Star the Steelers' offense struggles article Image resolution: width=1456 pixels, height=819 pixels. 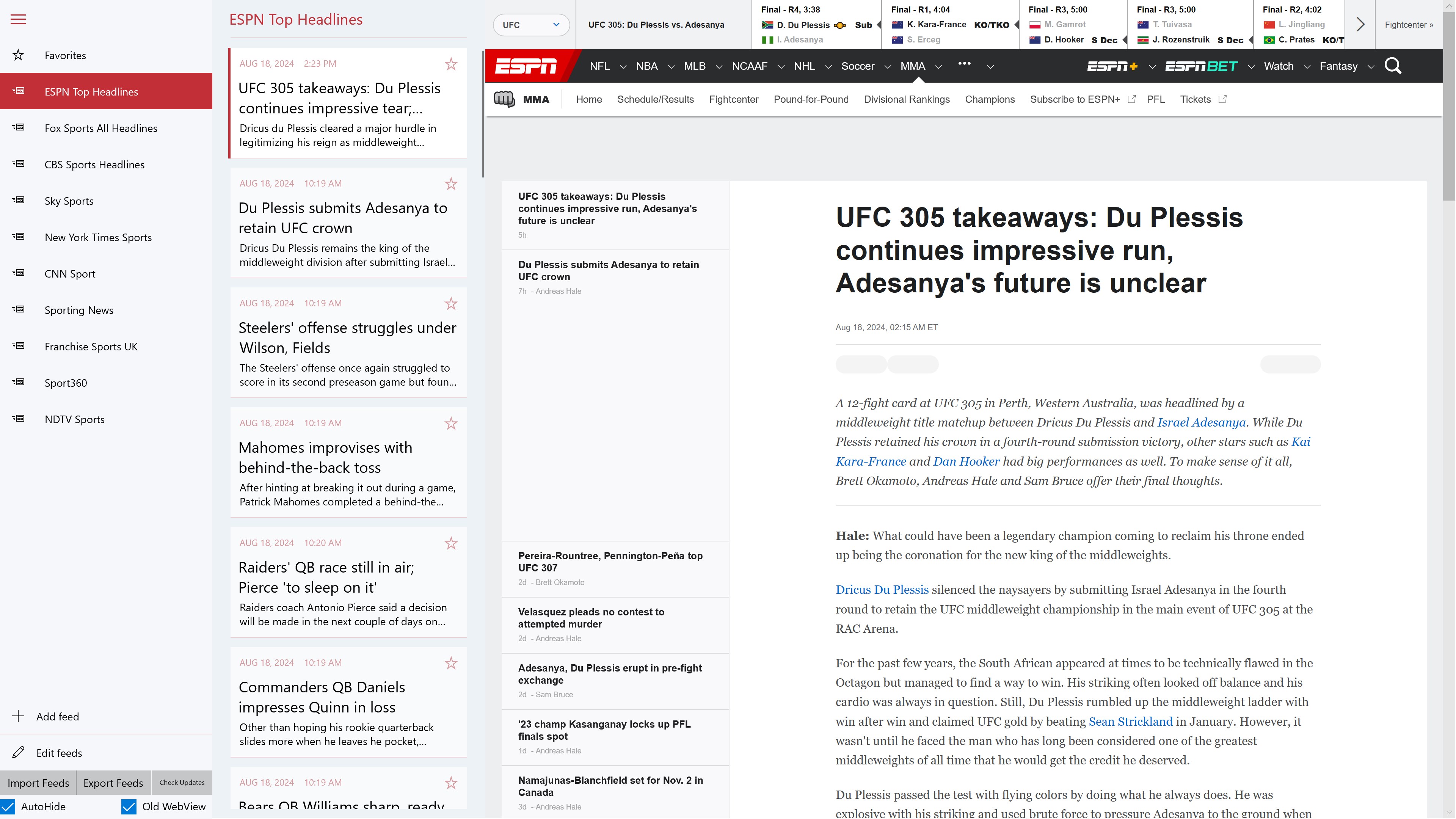point(450,303)
